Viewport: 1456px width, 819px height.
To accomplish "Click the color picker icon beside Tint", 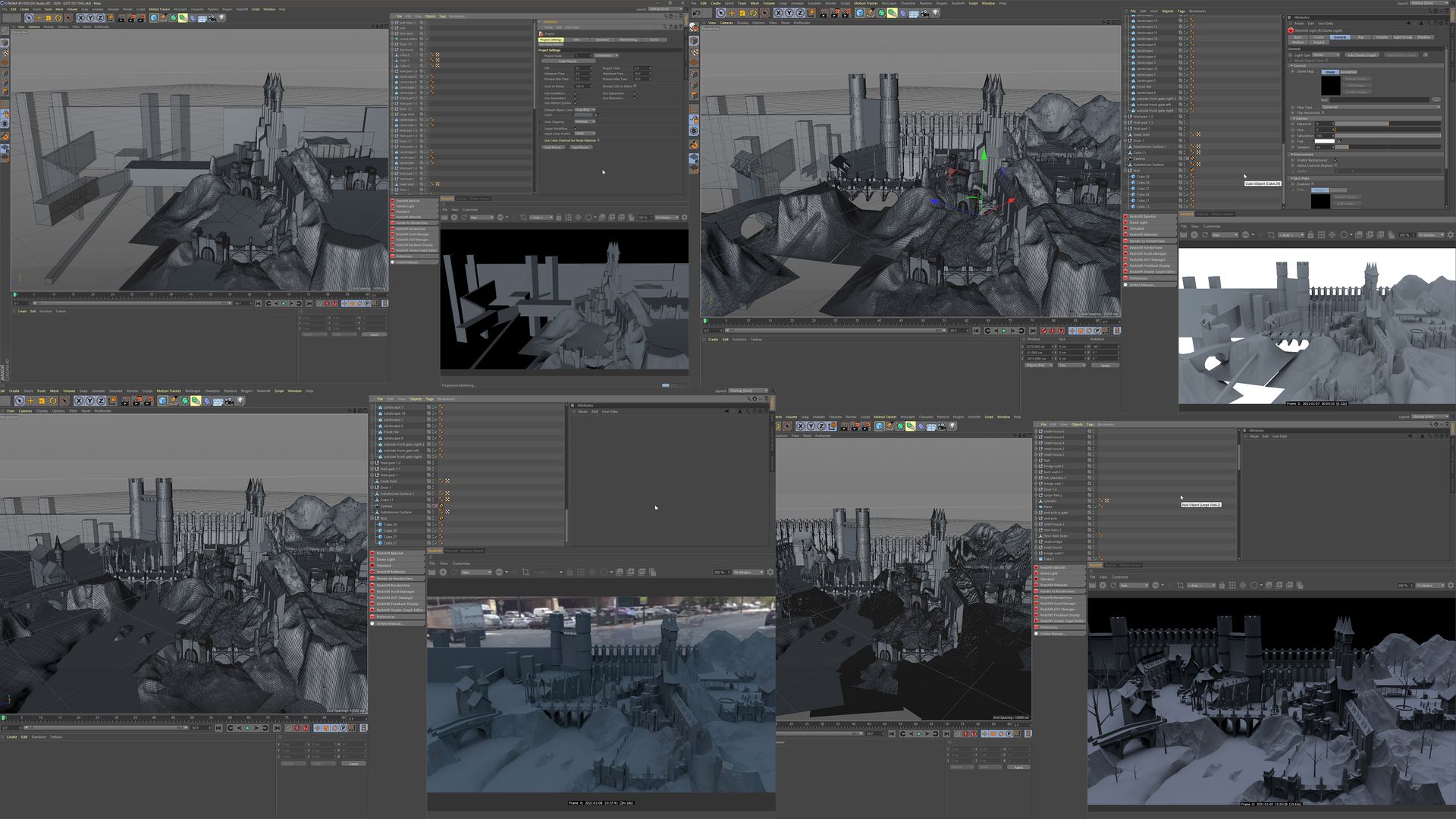I will [1339, 141].
